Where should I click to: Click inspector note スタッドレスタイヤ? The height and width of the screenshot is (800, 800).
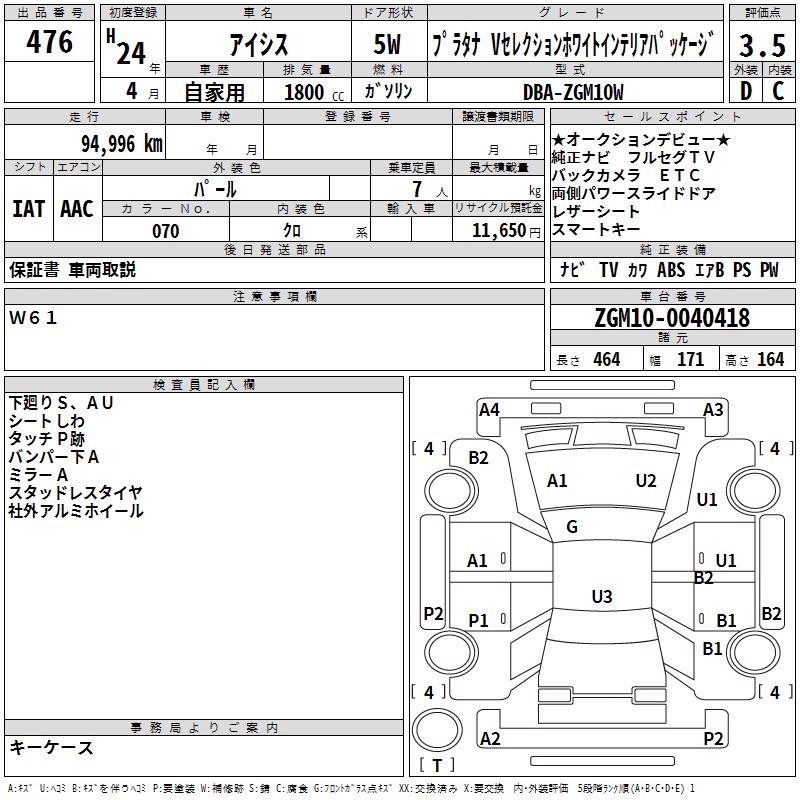click(76, 493)
